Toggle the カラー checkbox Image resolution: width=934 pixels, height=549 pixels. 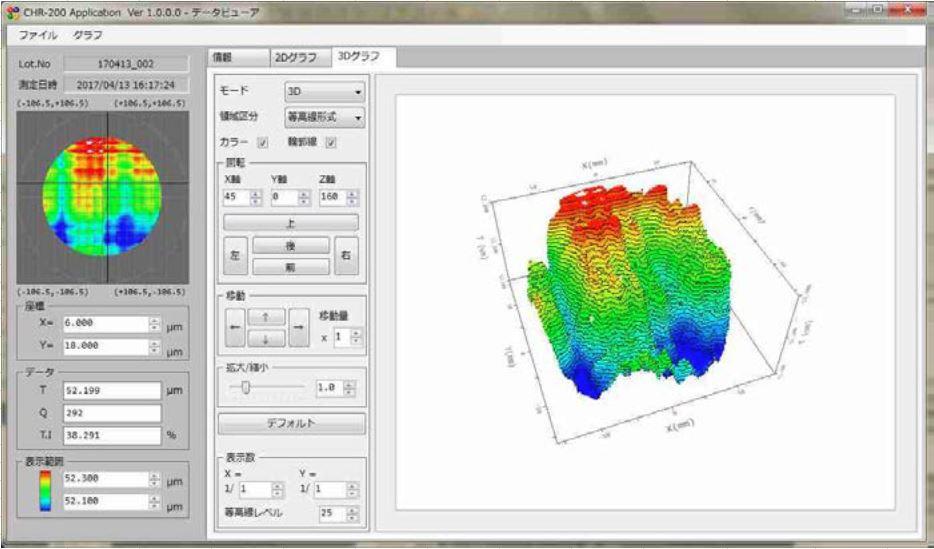[263, 143]
